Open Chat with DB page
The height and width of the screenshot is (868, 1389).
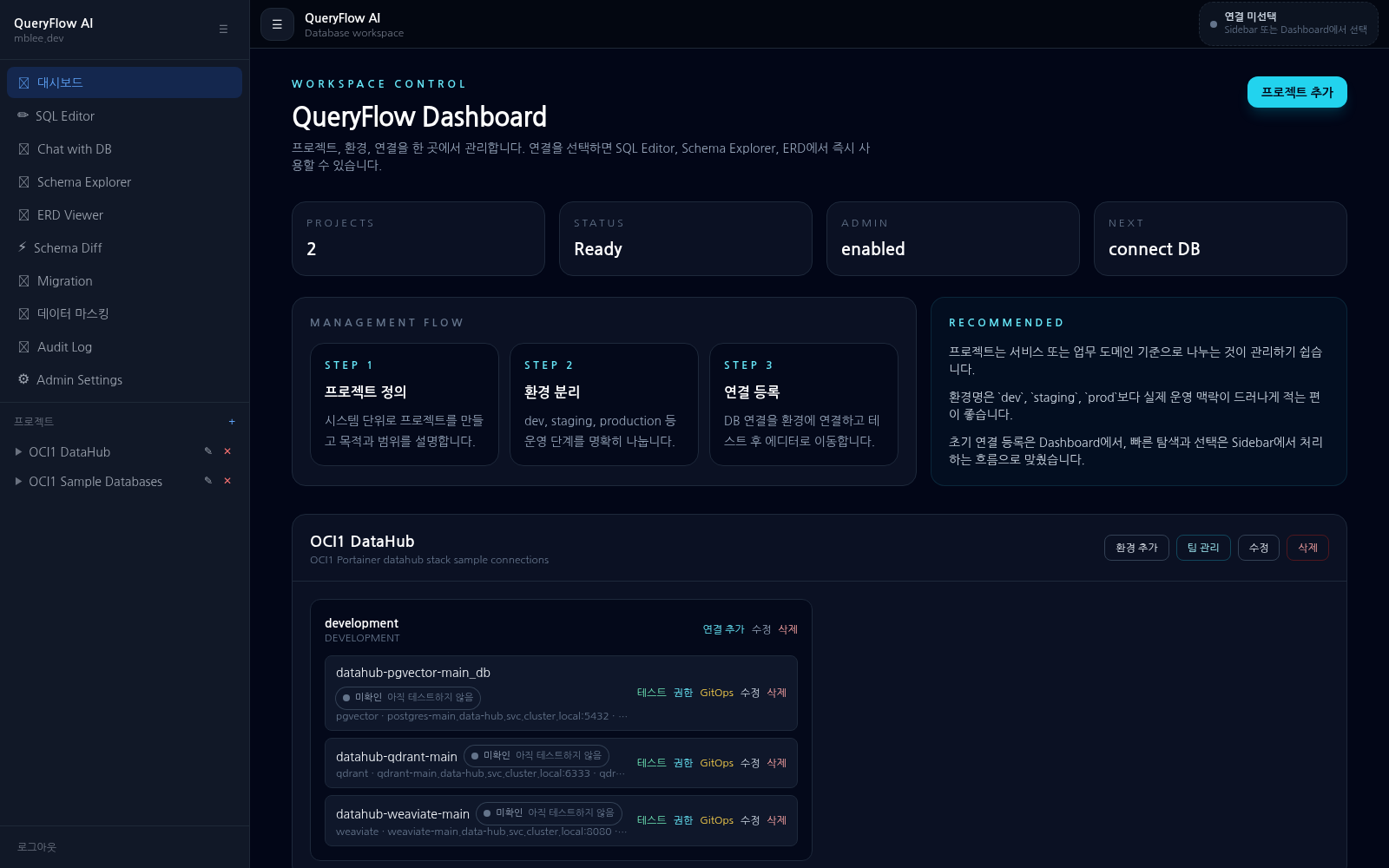click(x=124, y=148)
